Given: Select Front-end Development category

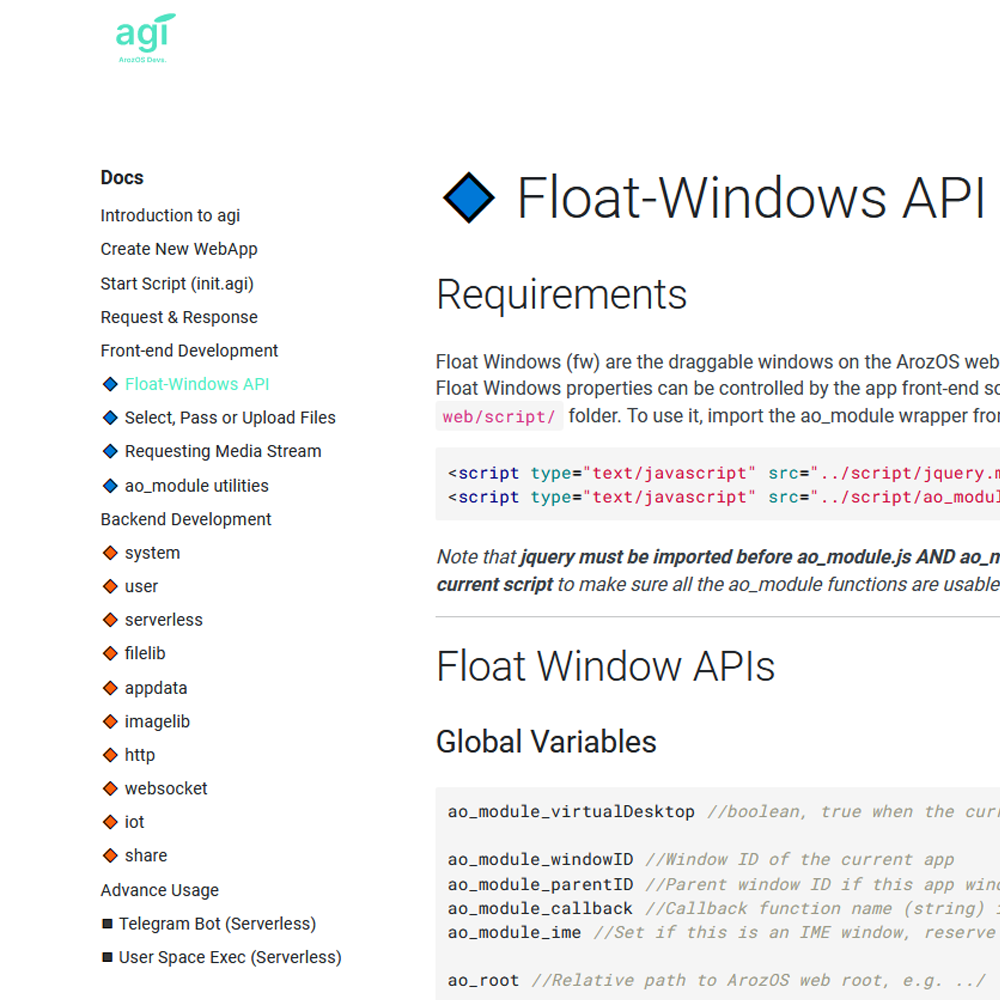Looking at the screenshot, I should pos(189,351).
